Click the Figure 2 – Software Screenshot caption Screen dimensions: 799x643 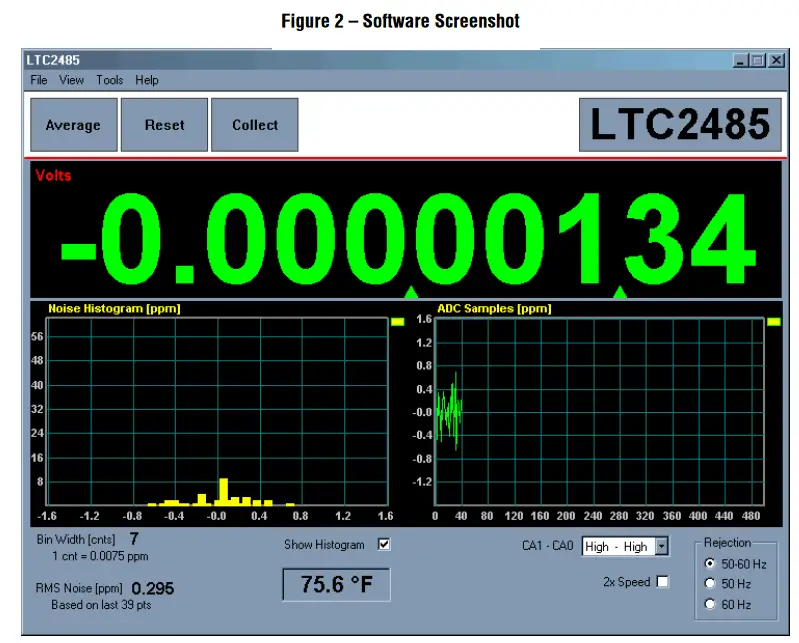(x=400, y=21)
